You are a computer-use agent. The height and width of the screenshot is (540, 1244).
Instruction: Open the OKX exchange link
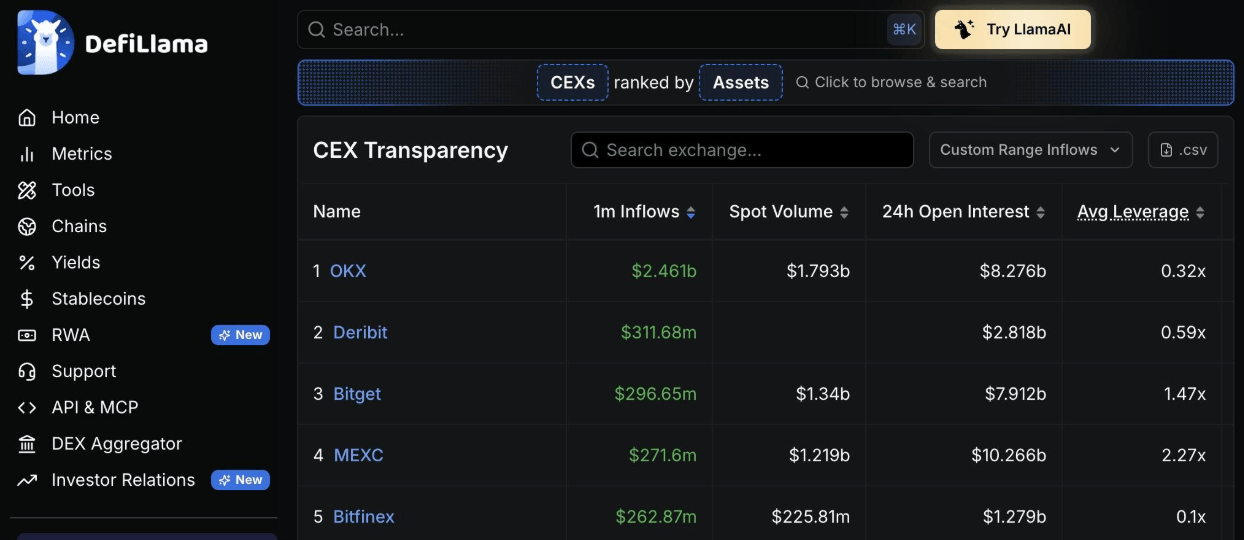[x=348, y=271]
